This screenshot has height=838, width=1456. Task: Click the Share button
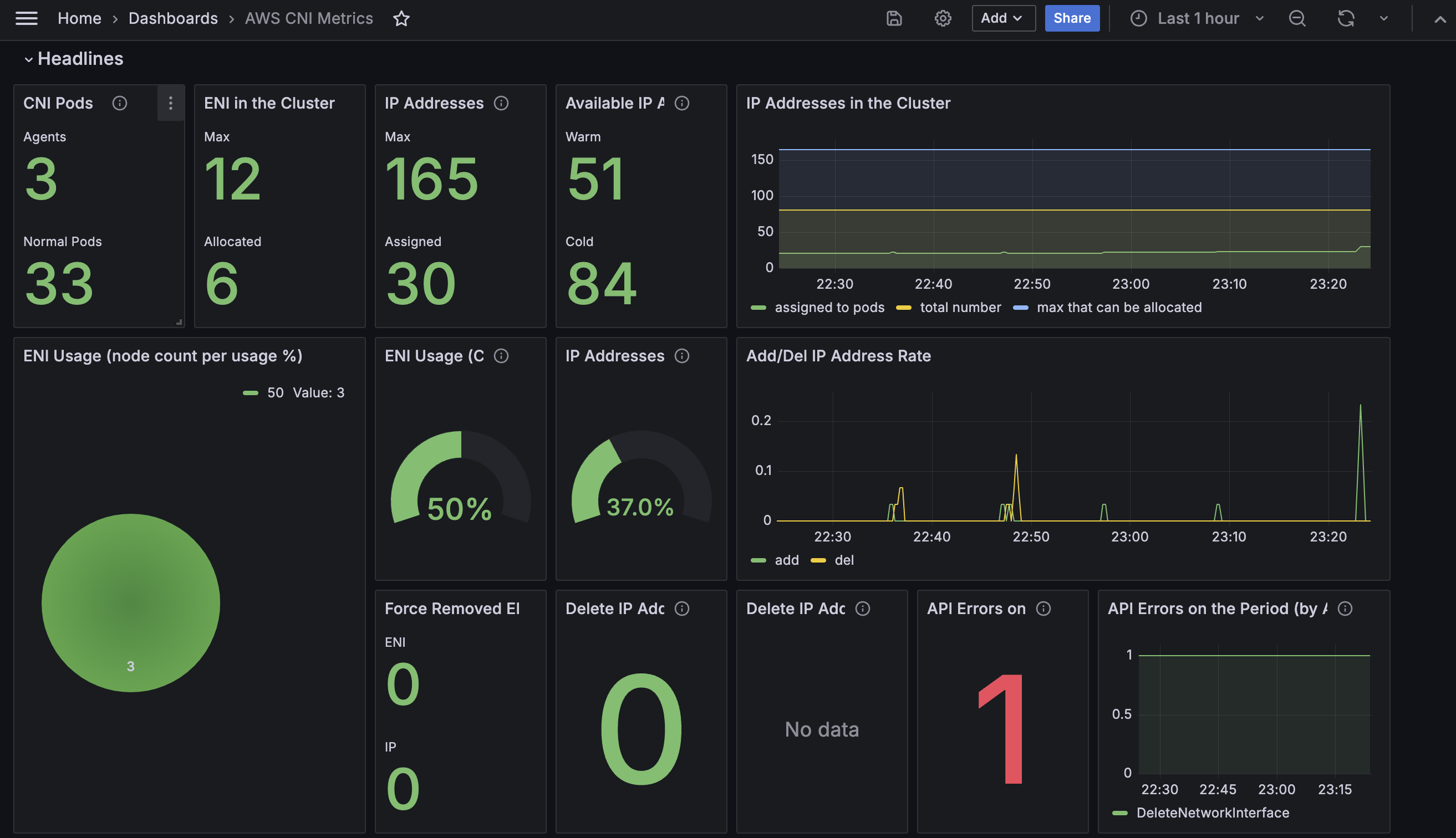(x=1071, y=18)
